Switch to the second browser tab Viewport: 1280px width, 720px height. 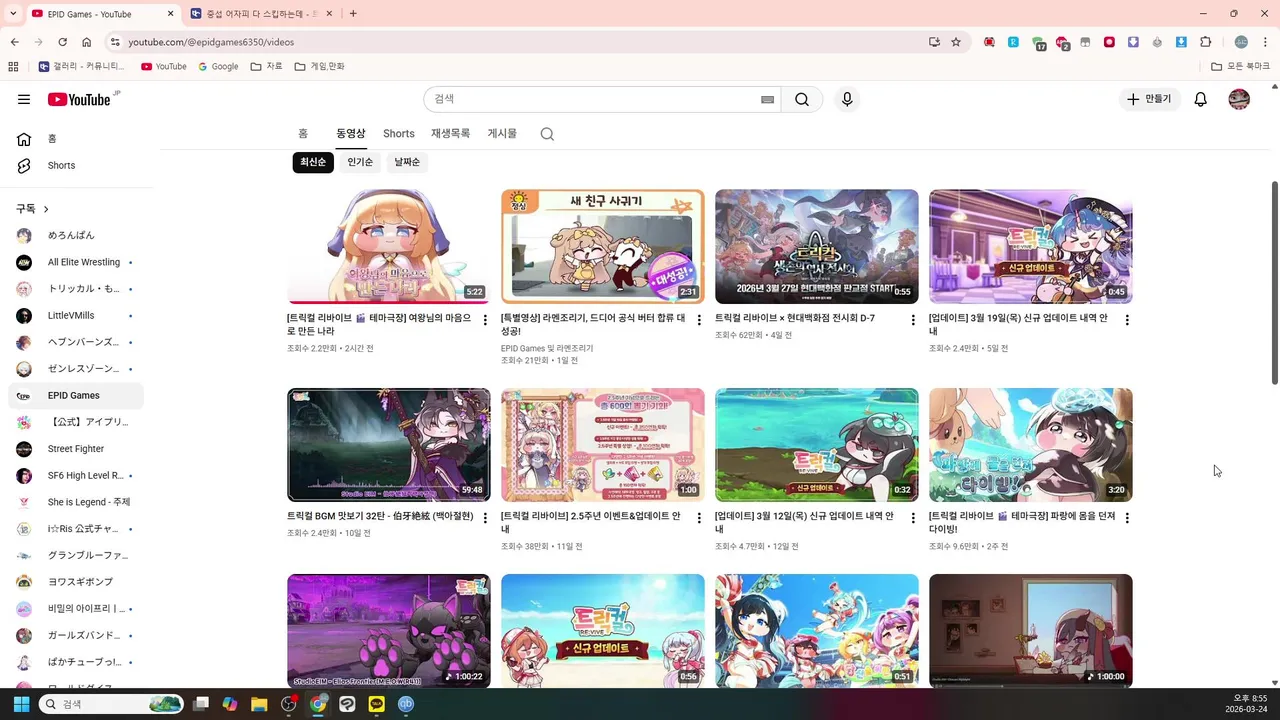262,13
